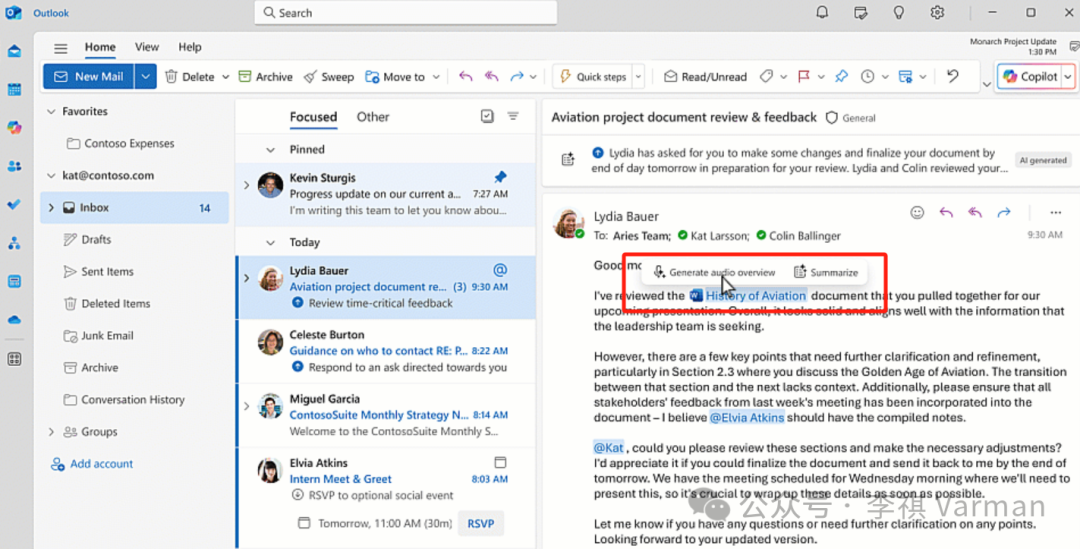
Task: Open the More apps grid icon
Action: point(14,359)
